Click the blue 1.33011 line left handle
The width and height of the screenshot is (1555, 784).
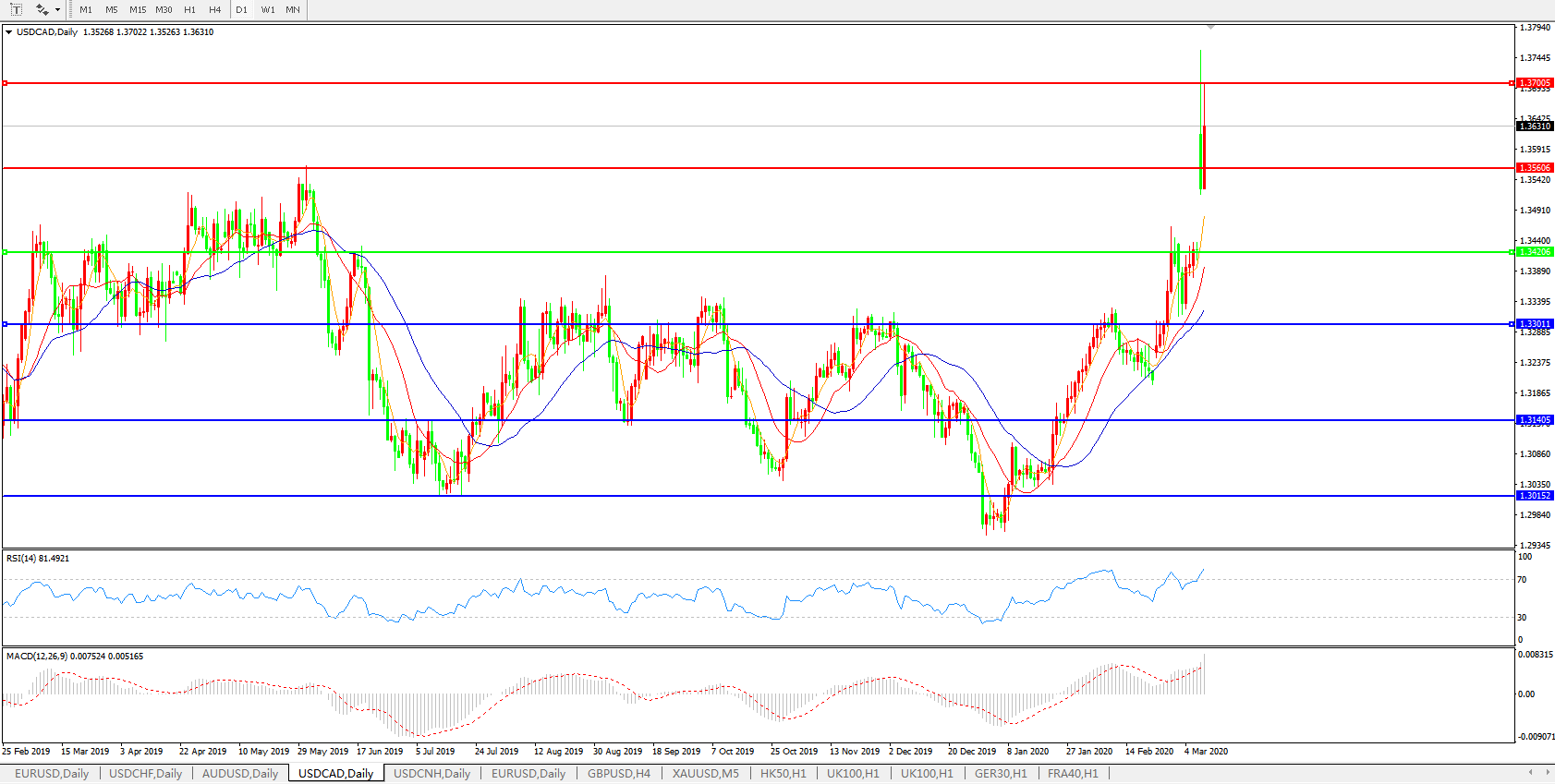[6, 324]
